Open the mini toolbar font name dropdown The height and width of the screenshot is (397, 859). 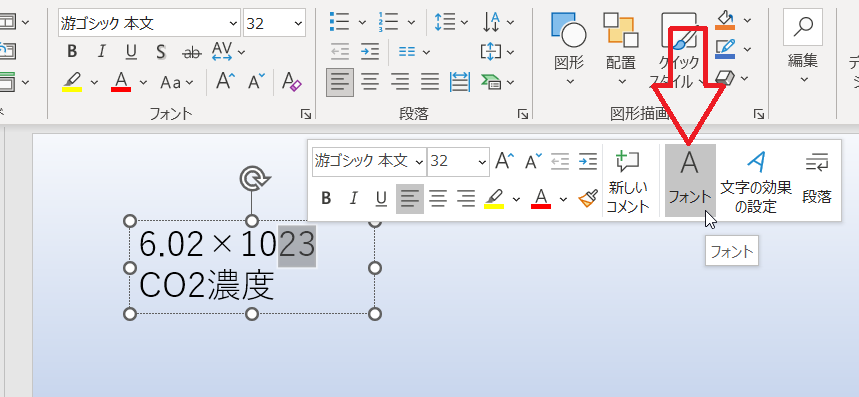point(420,162)
